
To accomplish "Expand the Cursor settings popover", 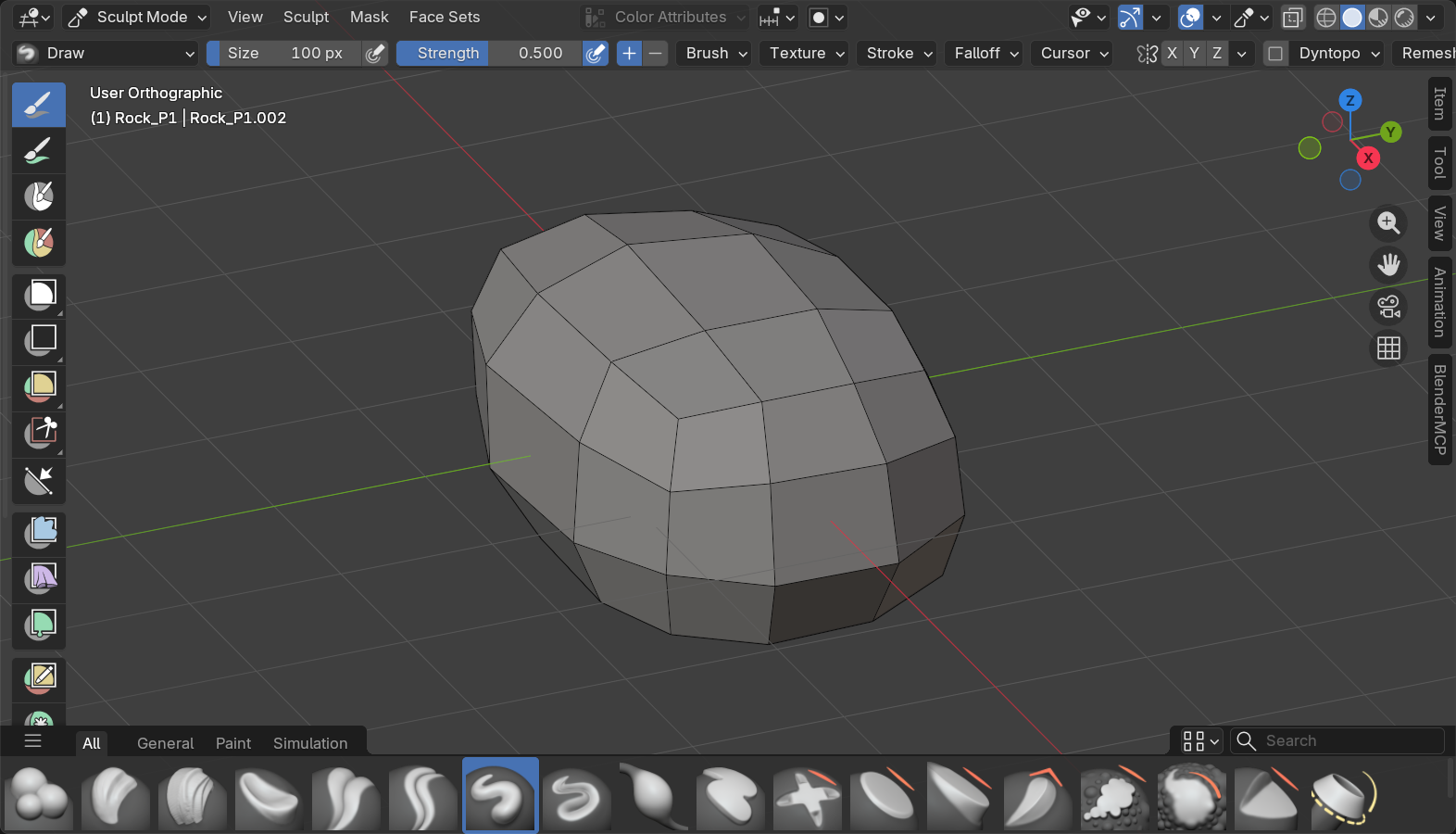I will point(1073,54).
